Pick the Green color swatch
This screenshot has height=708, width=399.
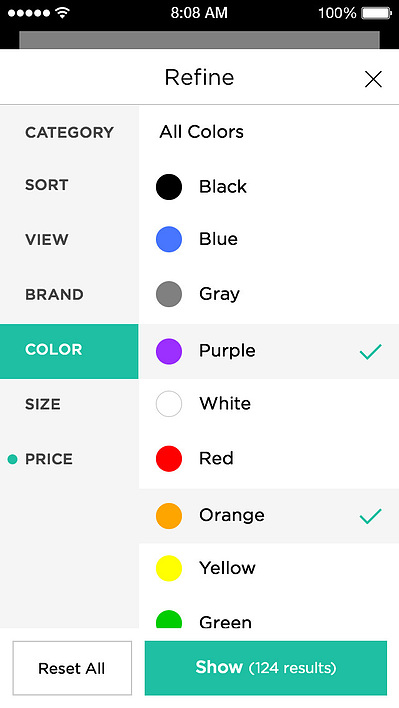(x=169, y=620)
